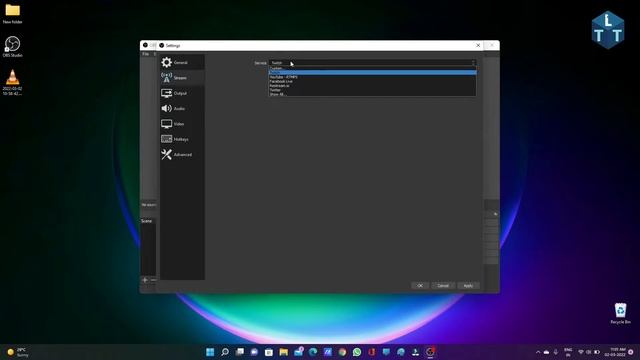Choose Show All option in Service list

pos(372,94)
